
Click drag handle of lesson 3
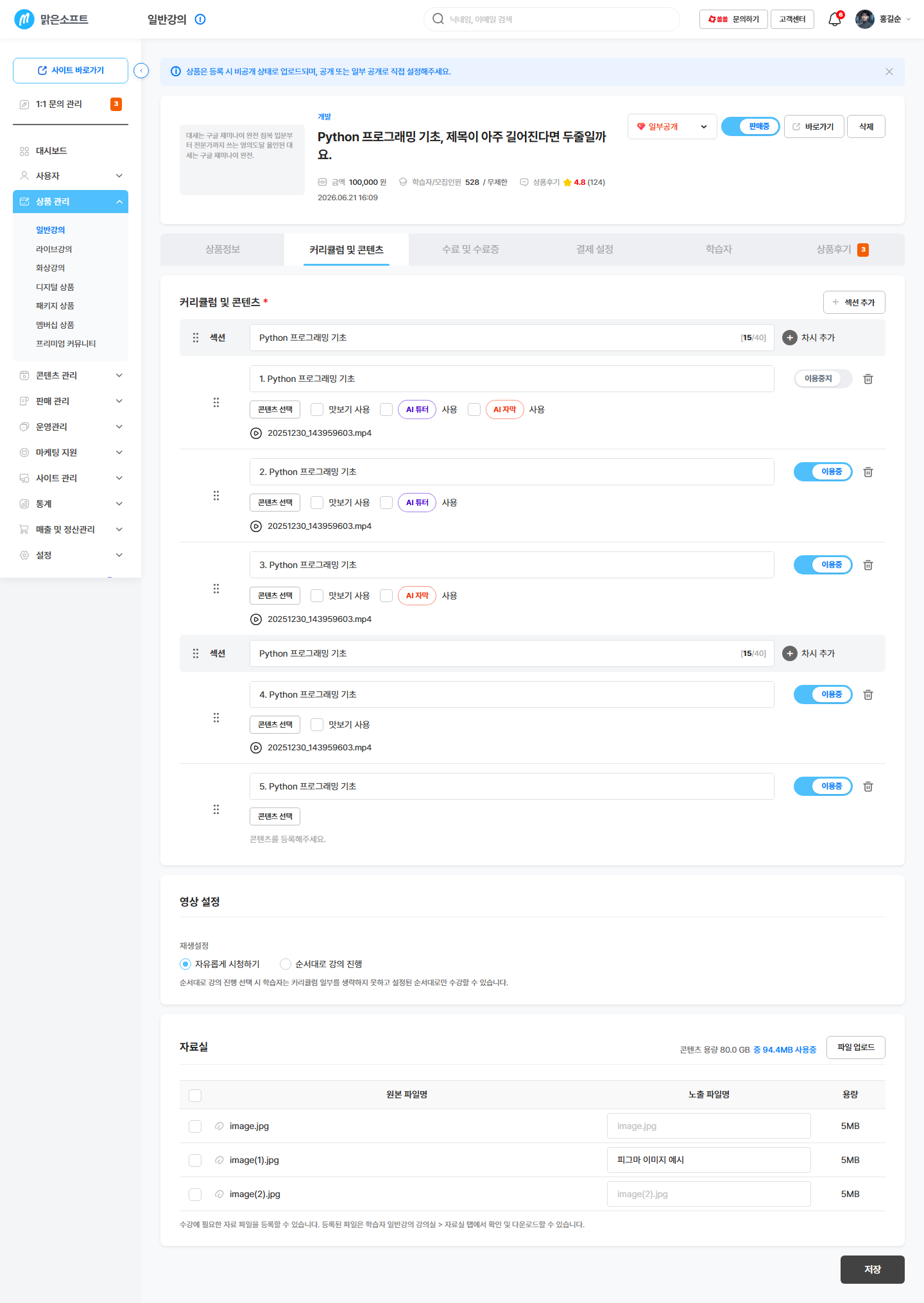216,589
